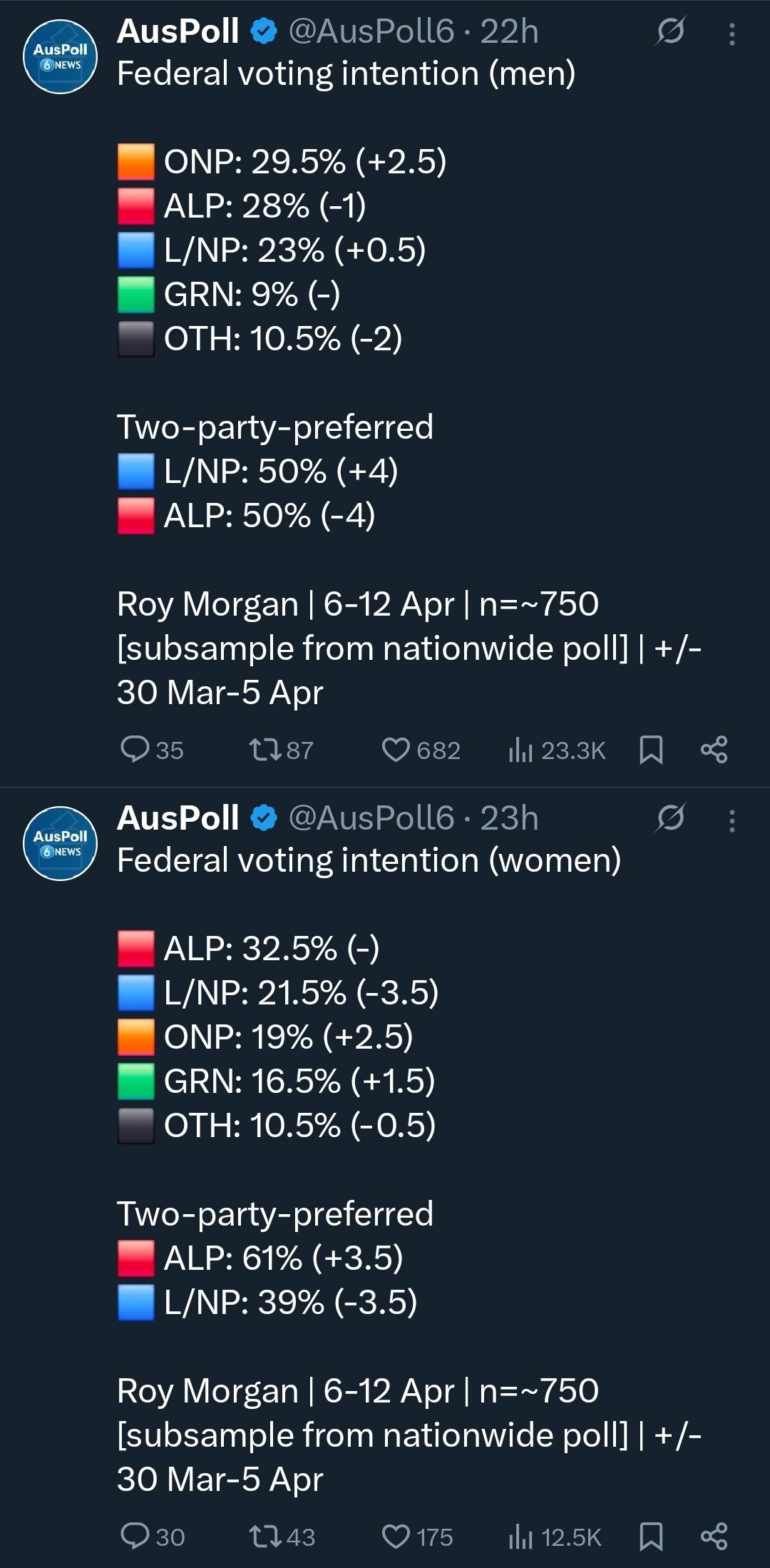This screenshot has height=1568, width=770.
Task: Open AusPoll avatar on the second post
Action: click(x=60, y=843)
